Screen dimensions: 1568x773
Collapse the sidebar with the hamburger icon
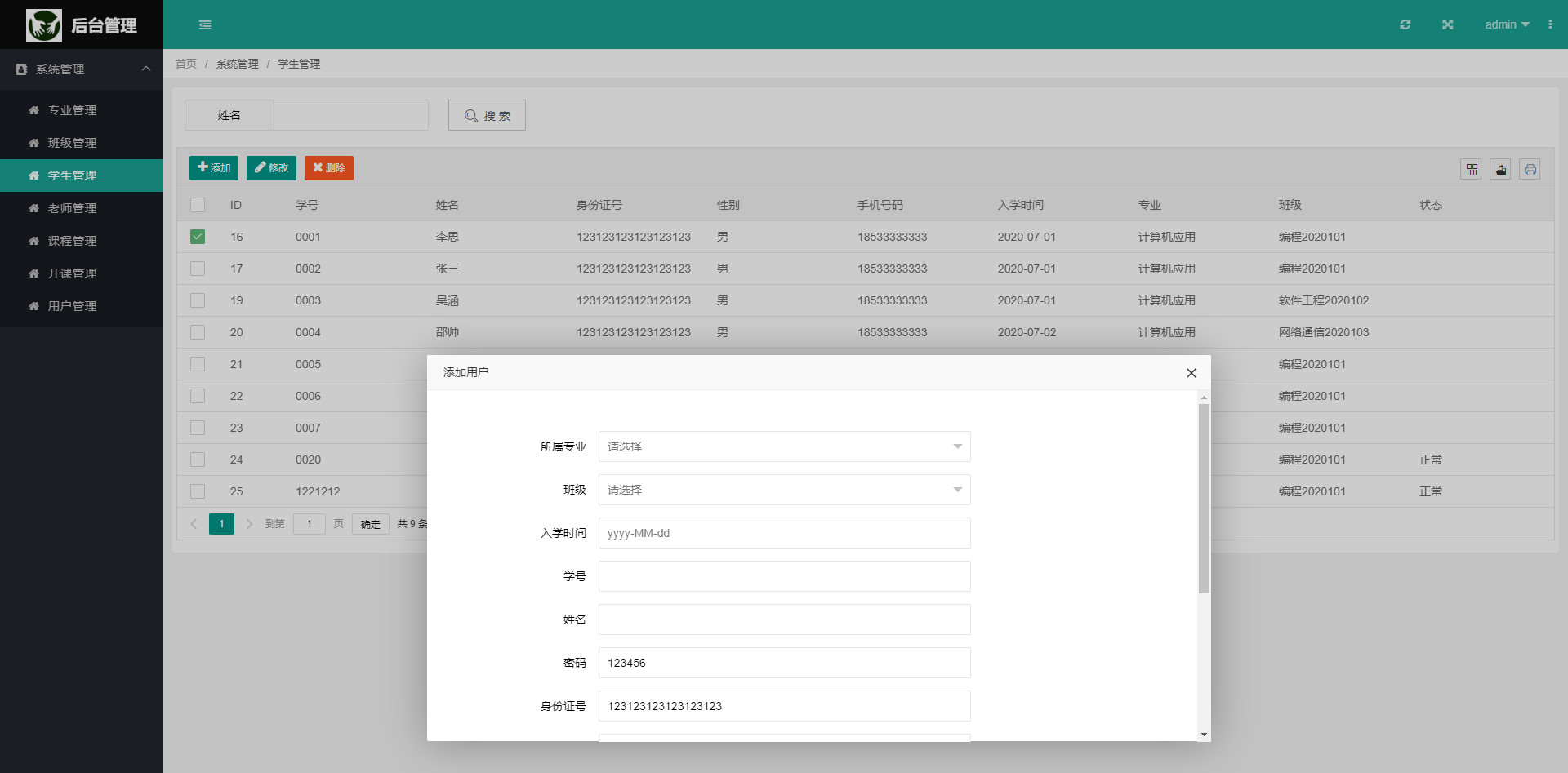(205, 24)
